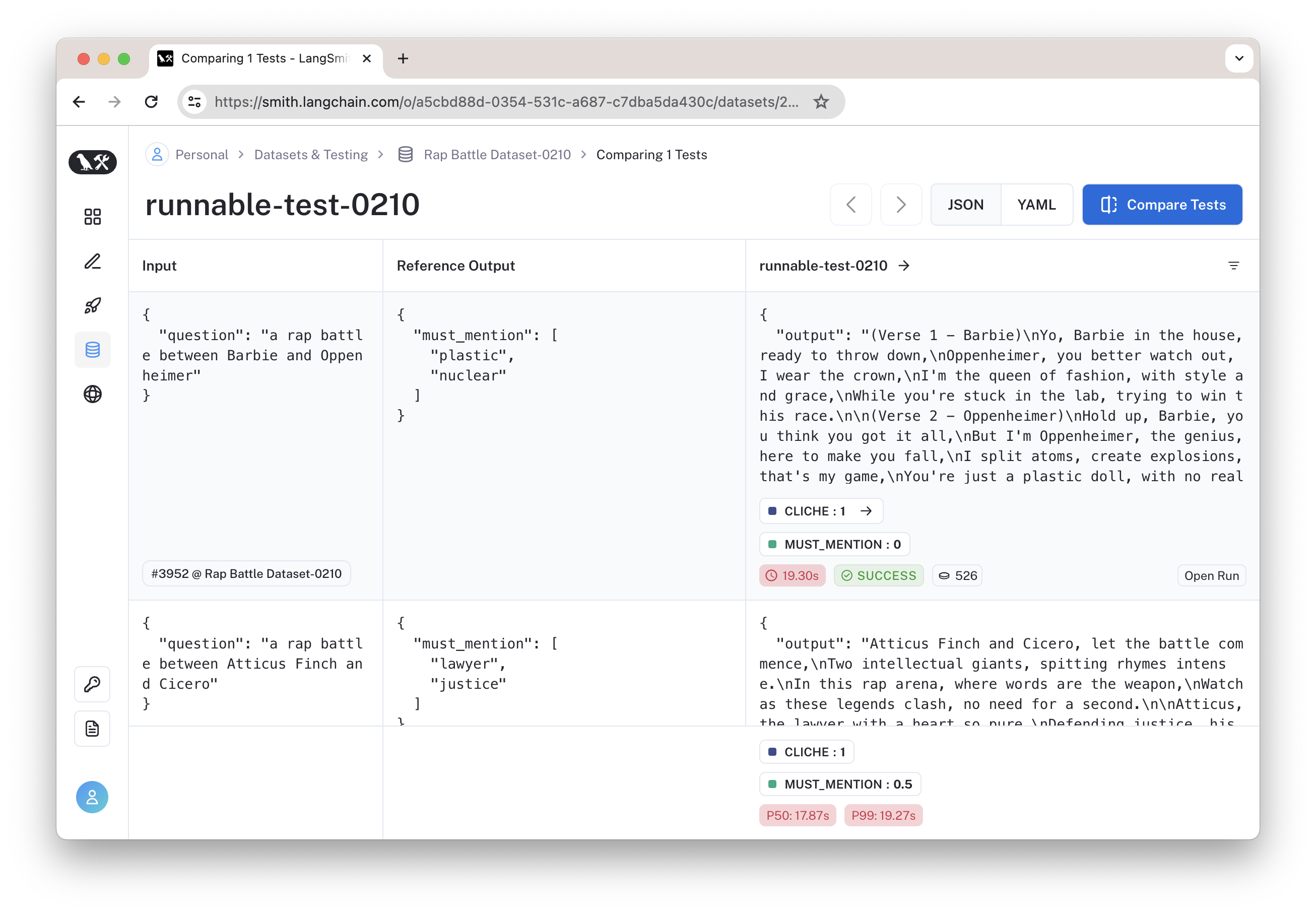Open a new browser tab
Viewport: 1316px width, 914px height.
[x=403, y=58]
